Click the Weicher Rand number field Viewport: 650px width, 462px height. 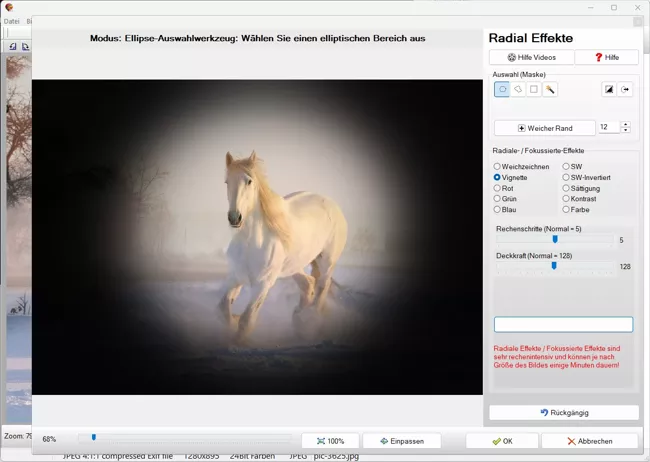coord(608,128)
